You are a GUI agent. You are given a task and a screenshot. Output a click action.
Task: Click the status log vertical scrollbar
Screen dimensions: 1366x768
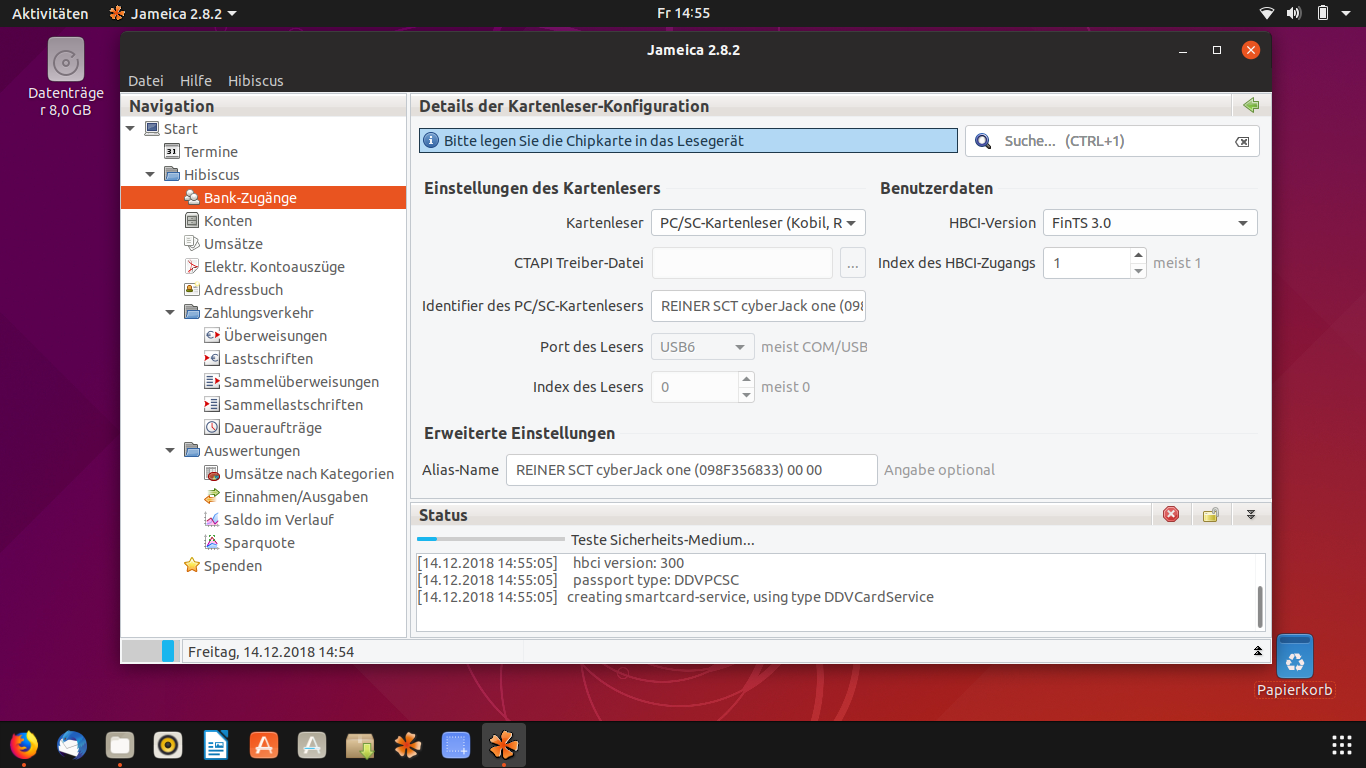1260,607
